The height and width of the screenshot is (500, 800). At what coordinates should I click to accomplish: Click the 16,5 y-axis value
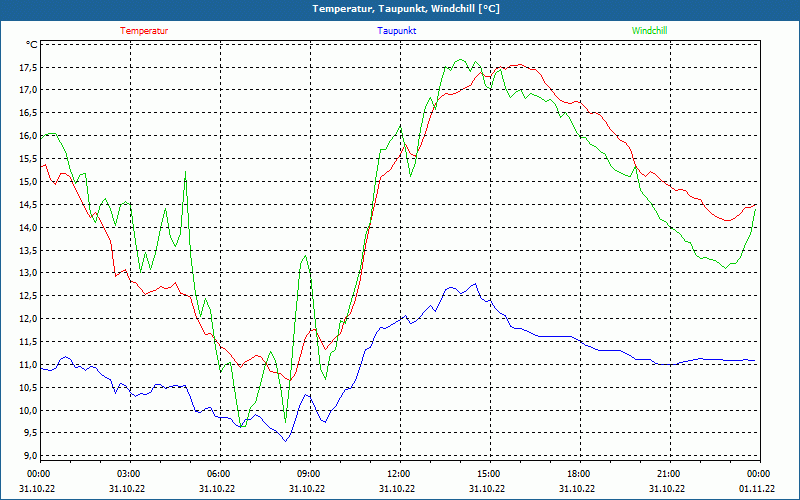pyautogui.click(x=28, y=113)
